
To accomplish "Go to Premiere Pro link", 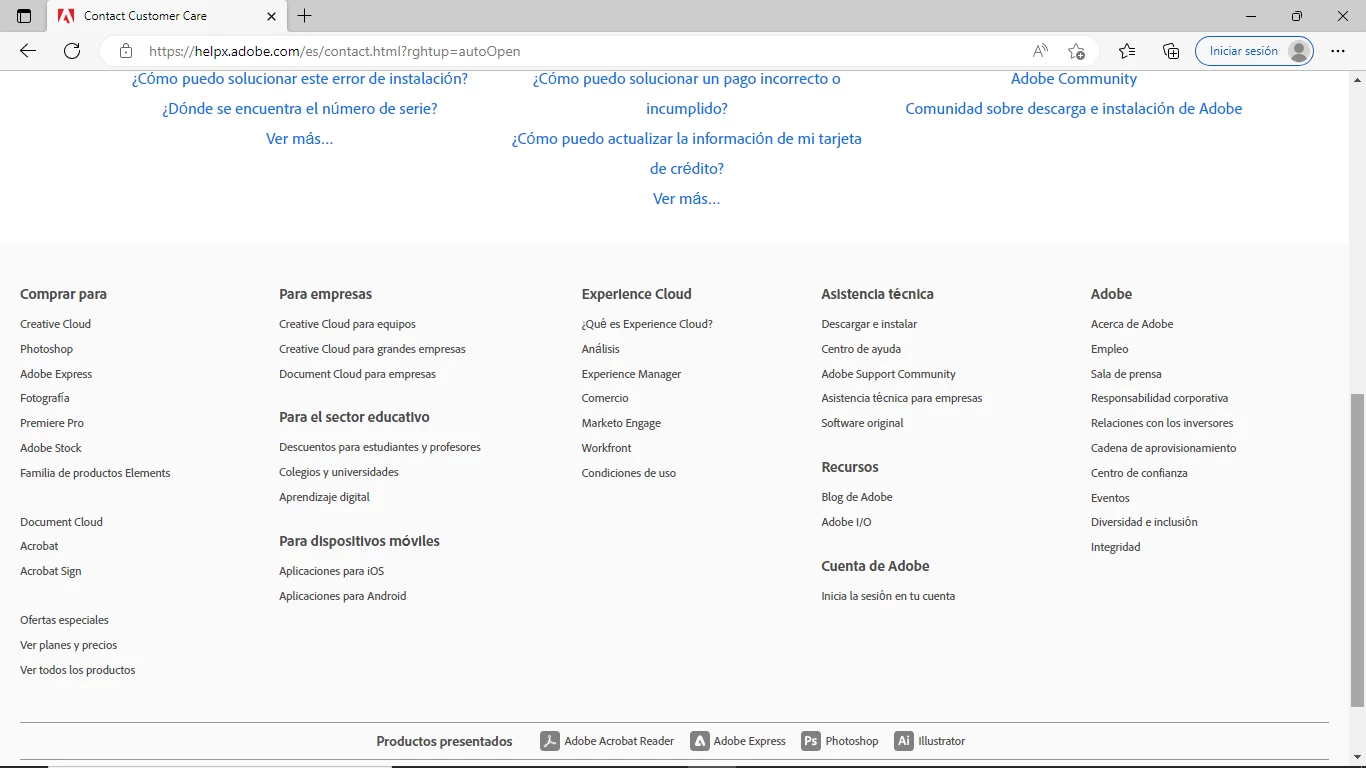I will pyautogui.click(x=52, y=423).
